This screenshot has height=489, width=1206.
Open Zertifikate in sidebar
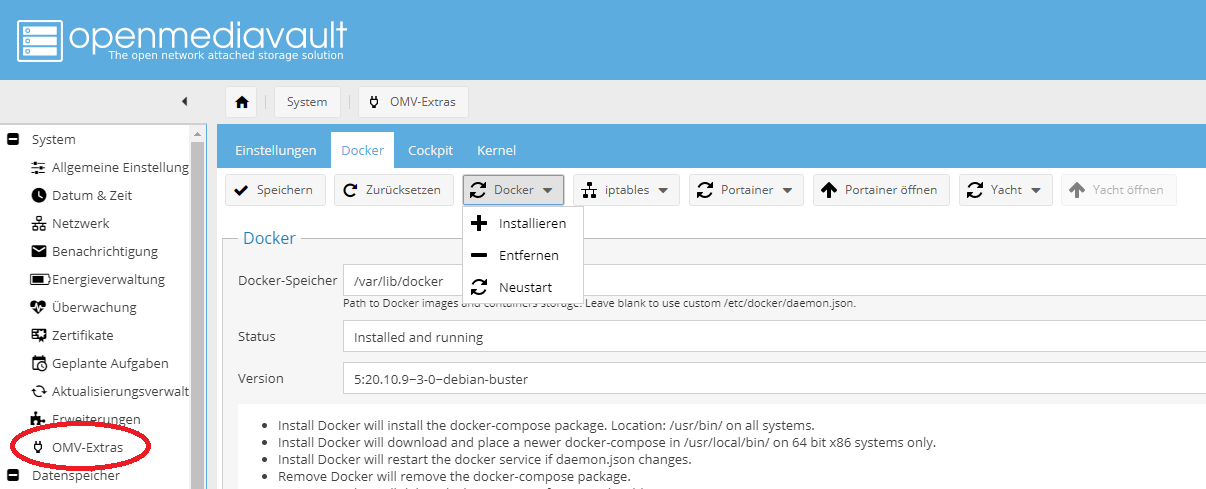click(83, 335)
